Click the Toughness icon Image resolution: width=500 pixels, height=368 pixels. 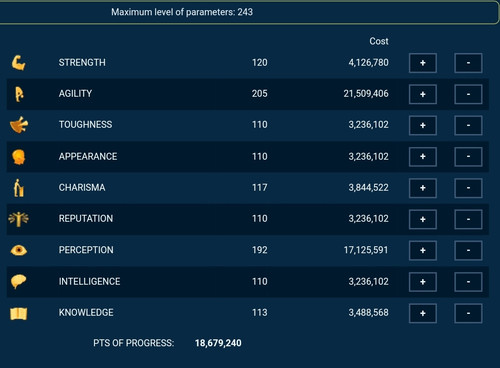click(19, 125)
